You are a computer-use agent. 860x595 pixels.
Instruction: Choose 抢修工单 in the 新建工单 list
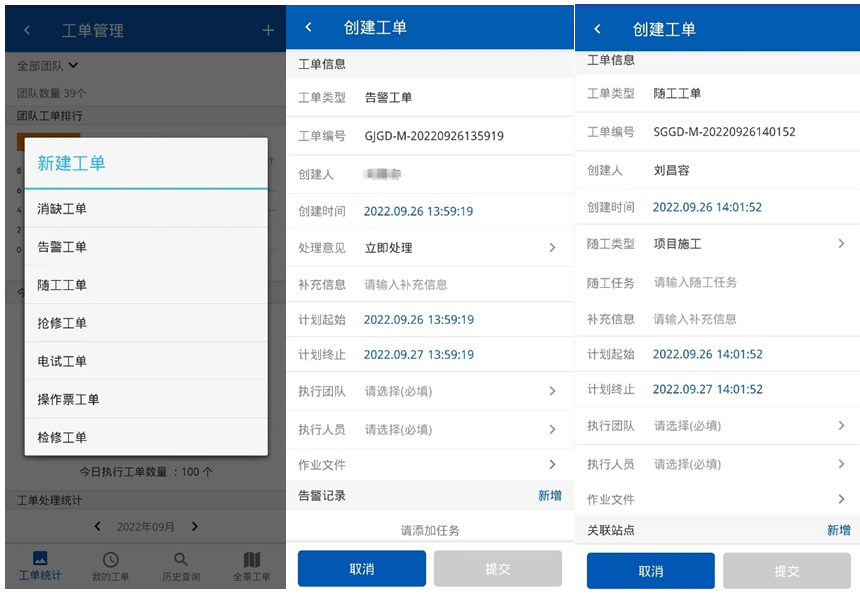[146, 323]
